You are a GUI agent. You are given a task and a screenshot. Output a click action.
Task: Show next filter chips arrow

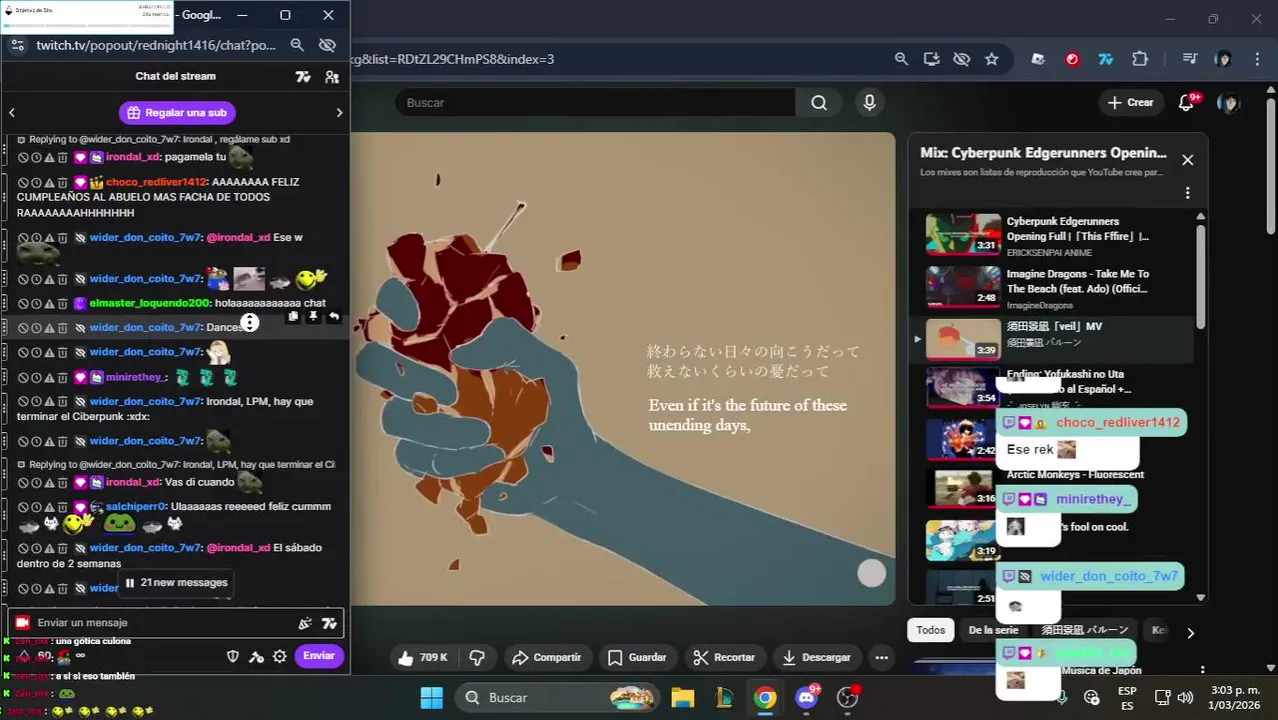[1190, 632]
